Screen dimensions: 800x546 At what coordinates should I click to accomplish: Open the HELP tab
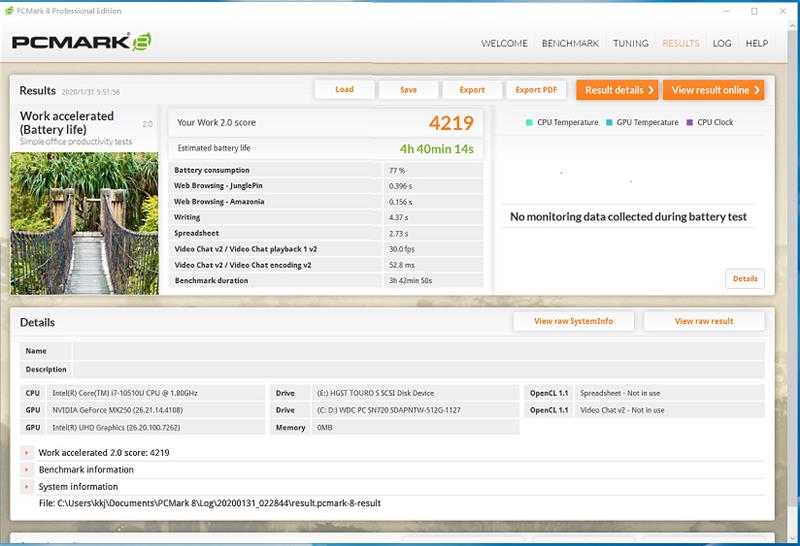757,44
